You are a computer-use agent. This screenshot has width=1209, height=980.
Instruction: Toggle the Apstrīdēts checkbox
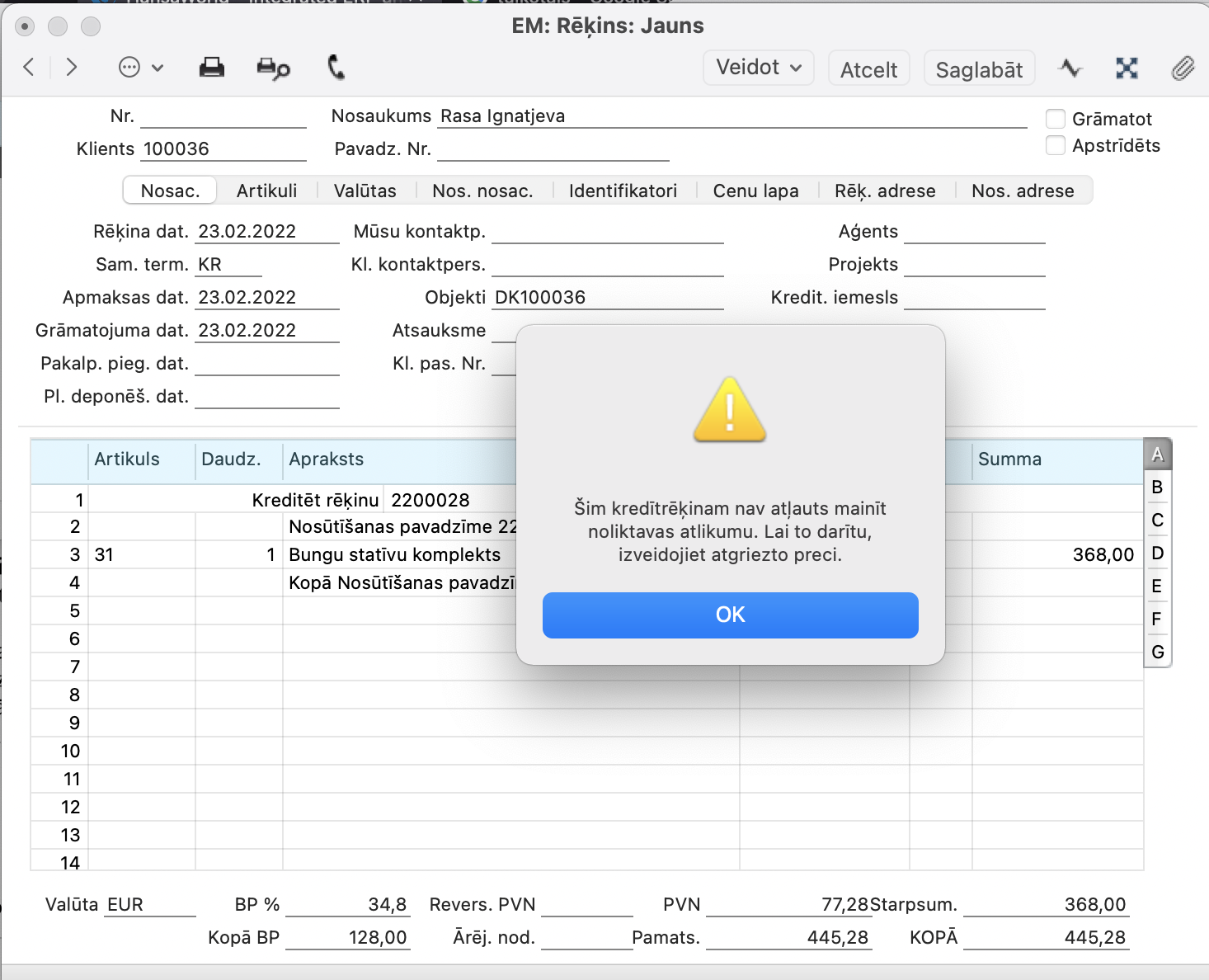tap(1056, 146)
